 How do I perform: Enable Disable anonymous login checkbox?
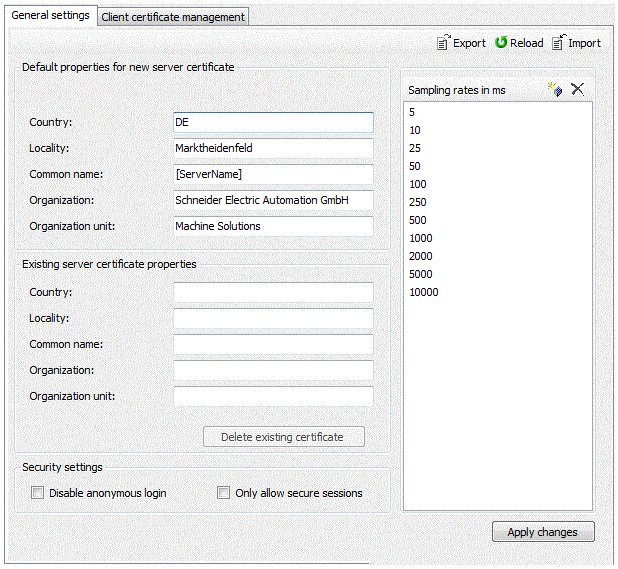[x=38, y=493]
